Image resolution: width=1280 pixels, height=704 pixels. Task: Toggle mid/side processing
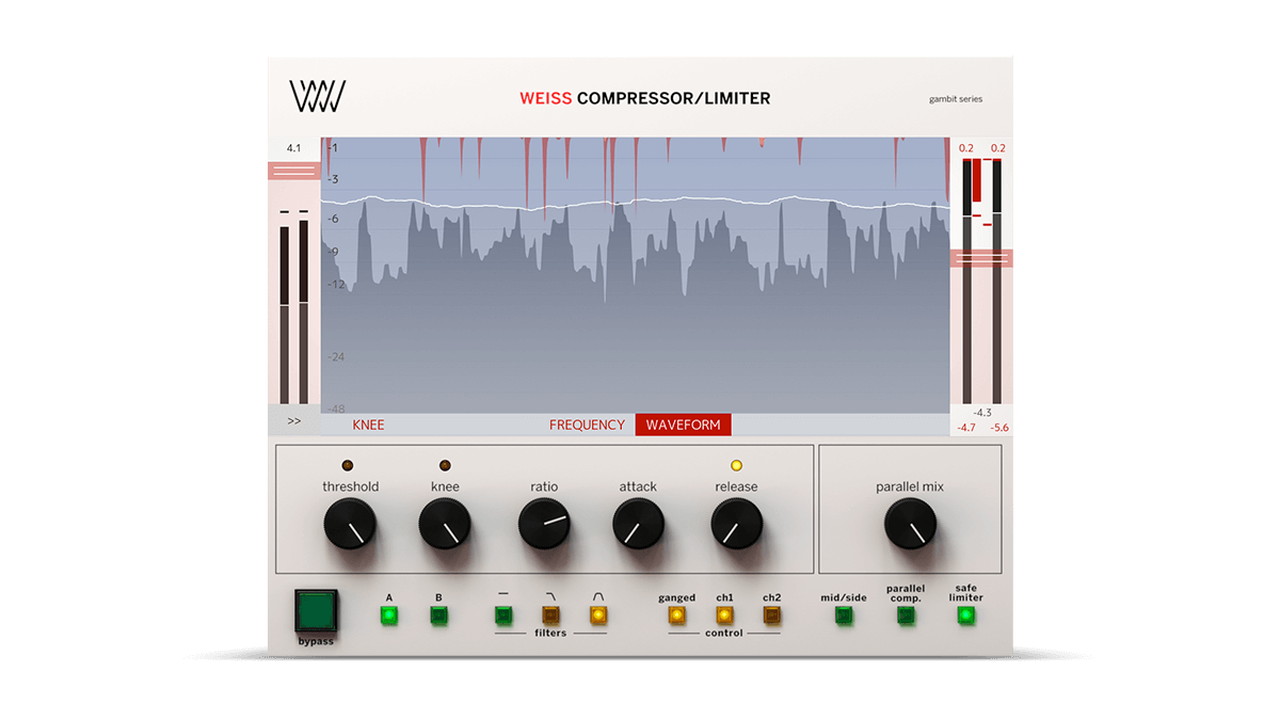(x=843, y=615)
